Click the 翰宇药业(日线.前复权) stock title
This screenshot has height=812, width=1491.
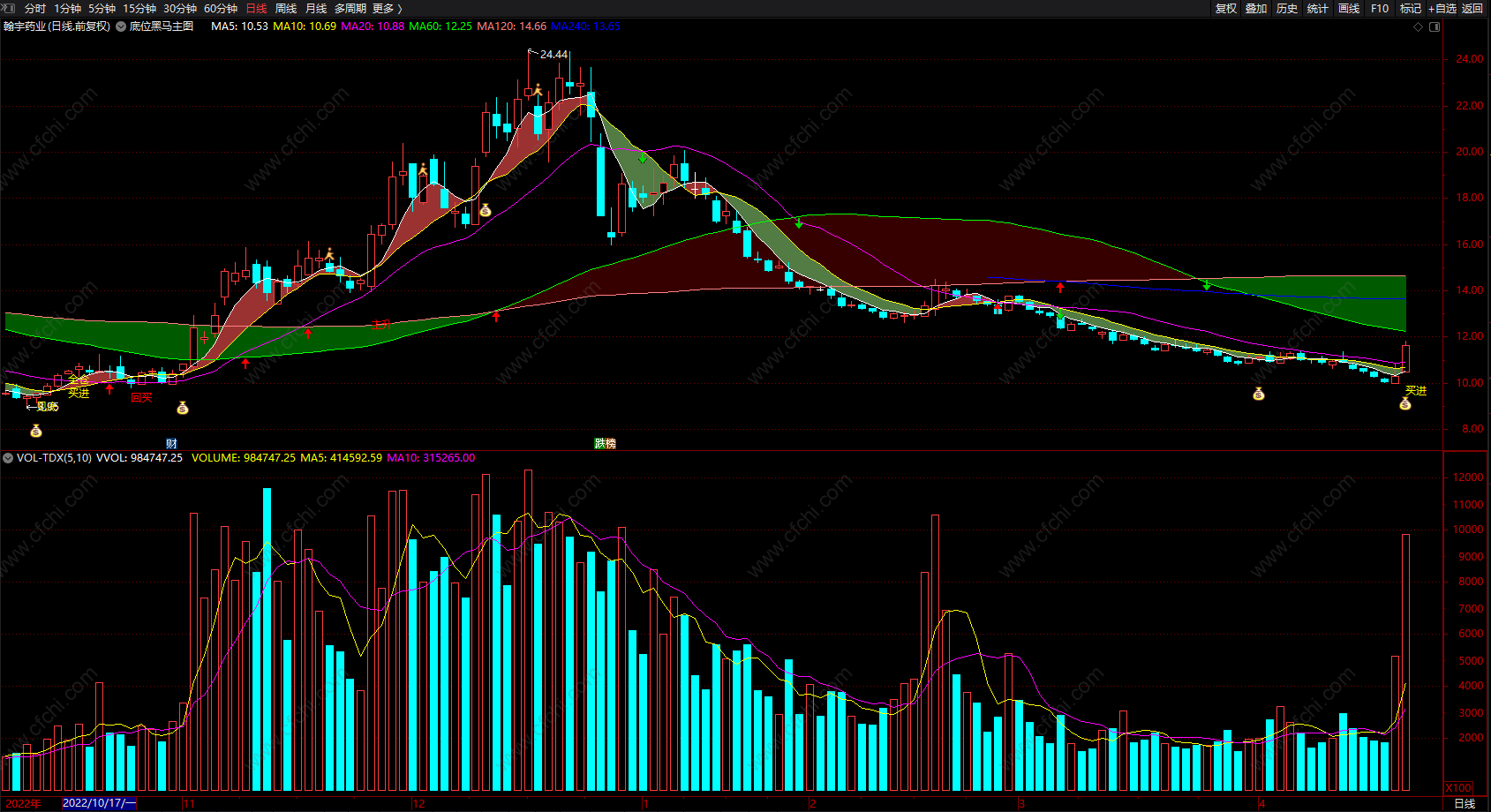56,26
